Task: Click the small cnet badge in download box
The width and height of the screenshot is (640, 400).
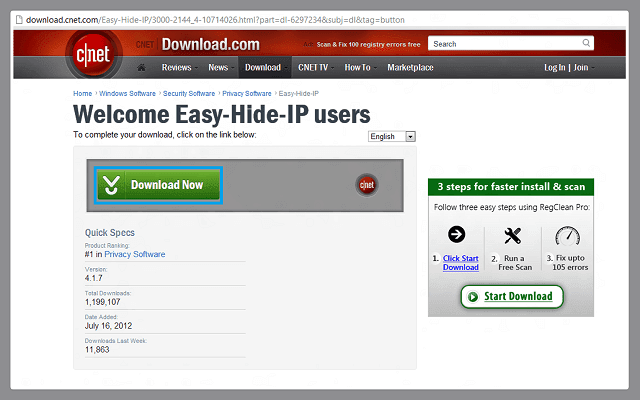Action: pyautogui.click(x=367, y=185)
